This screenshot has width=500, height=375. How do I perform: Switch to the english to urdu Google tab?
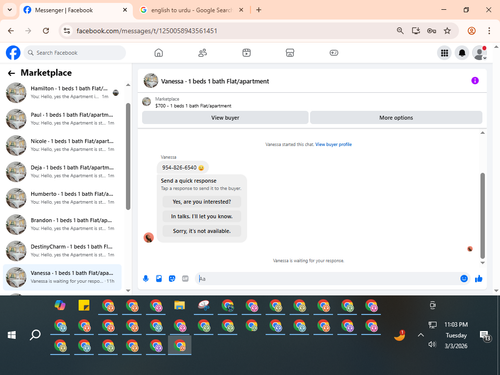192,10
